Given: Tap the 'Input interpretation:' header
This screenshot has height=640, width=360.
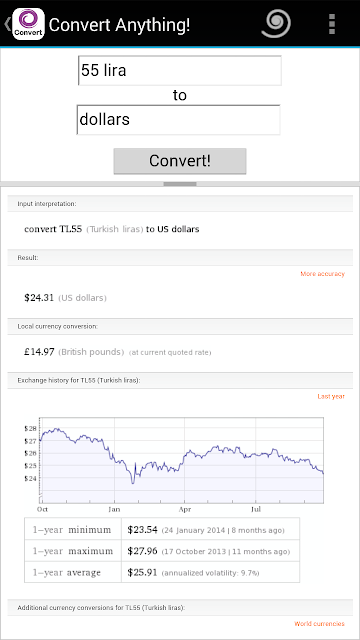Looking at the screenshot, I should point(180,203).
